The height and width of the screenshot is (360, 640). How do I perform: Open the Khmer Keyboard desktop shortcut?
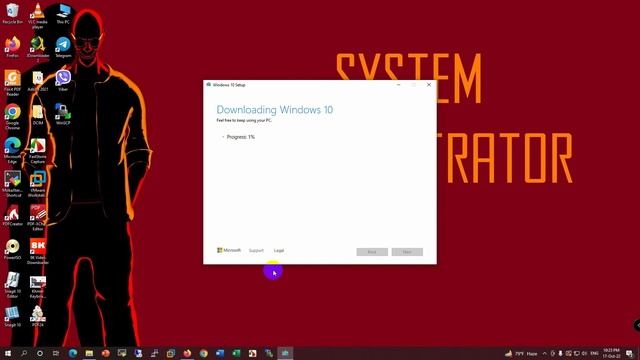38,287
